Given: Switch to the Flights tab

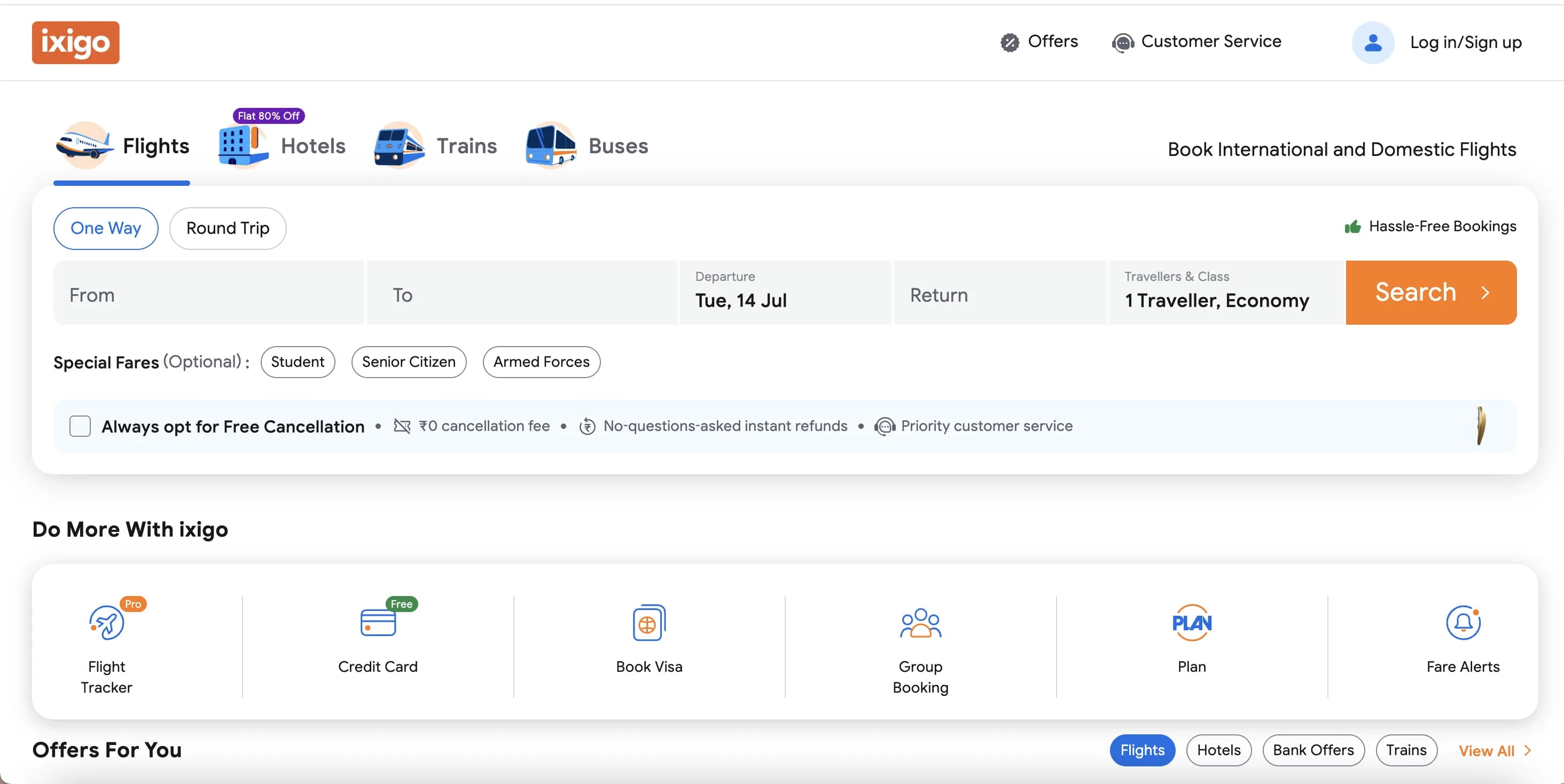Looking at the screenshot, I should coord(121,146).
